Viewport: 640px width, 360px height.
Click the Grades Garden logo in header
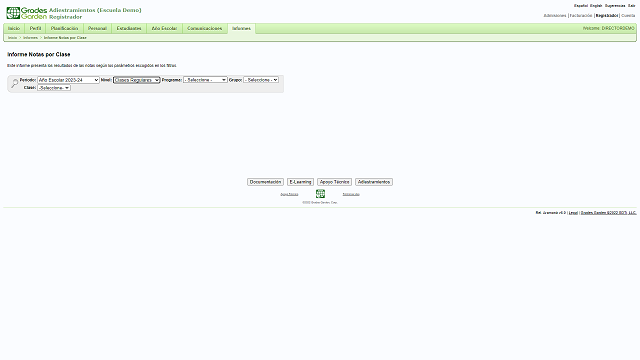[27, 13]
